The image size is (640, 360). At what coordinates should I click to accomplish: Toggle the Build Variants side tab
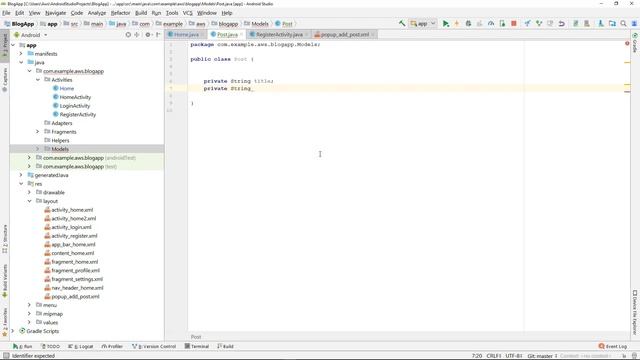coord(4,281)
